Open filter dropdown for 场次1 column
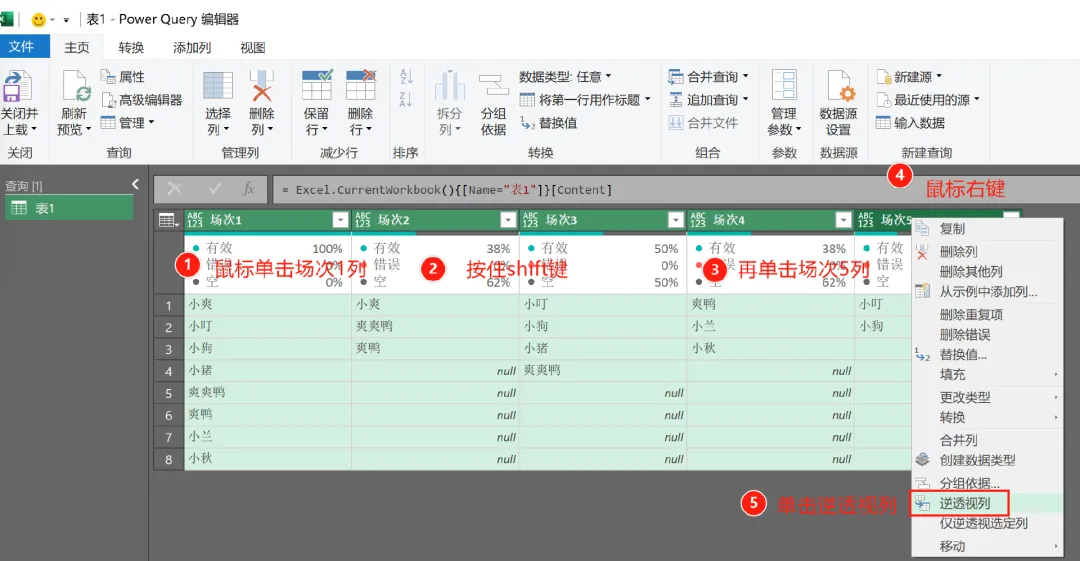 point(340,220)
